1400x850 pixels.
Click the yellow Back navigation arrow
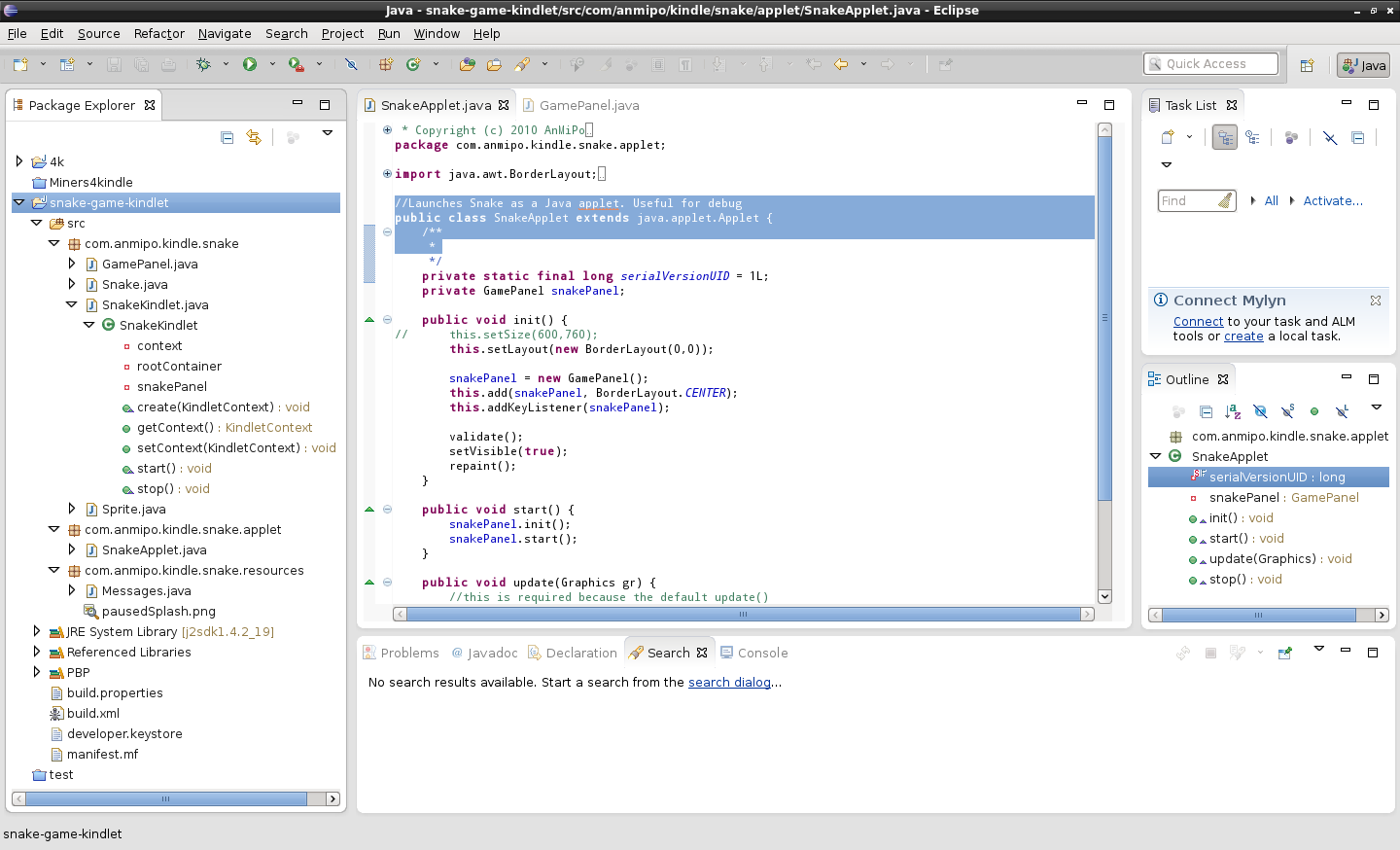click(x=841, y=64)
